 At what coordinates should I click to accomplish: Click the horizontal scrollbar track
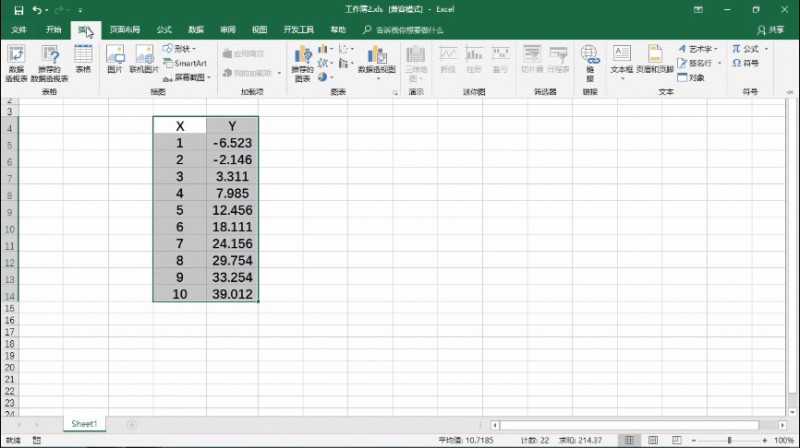pos(629,425)
